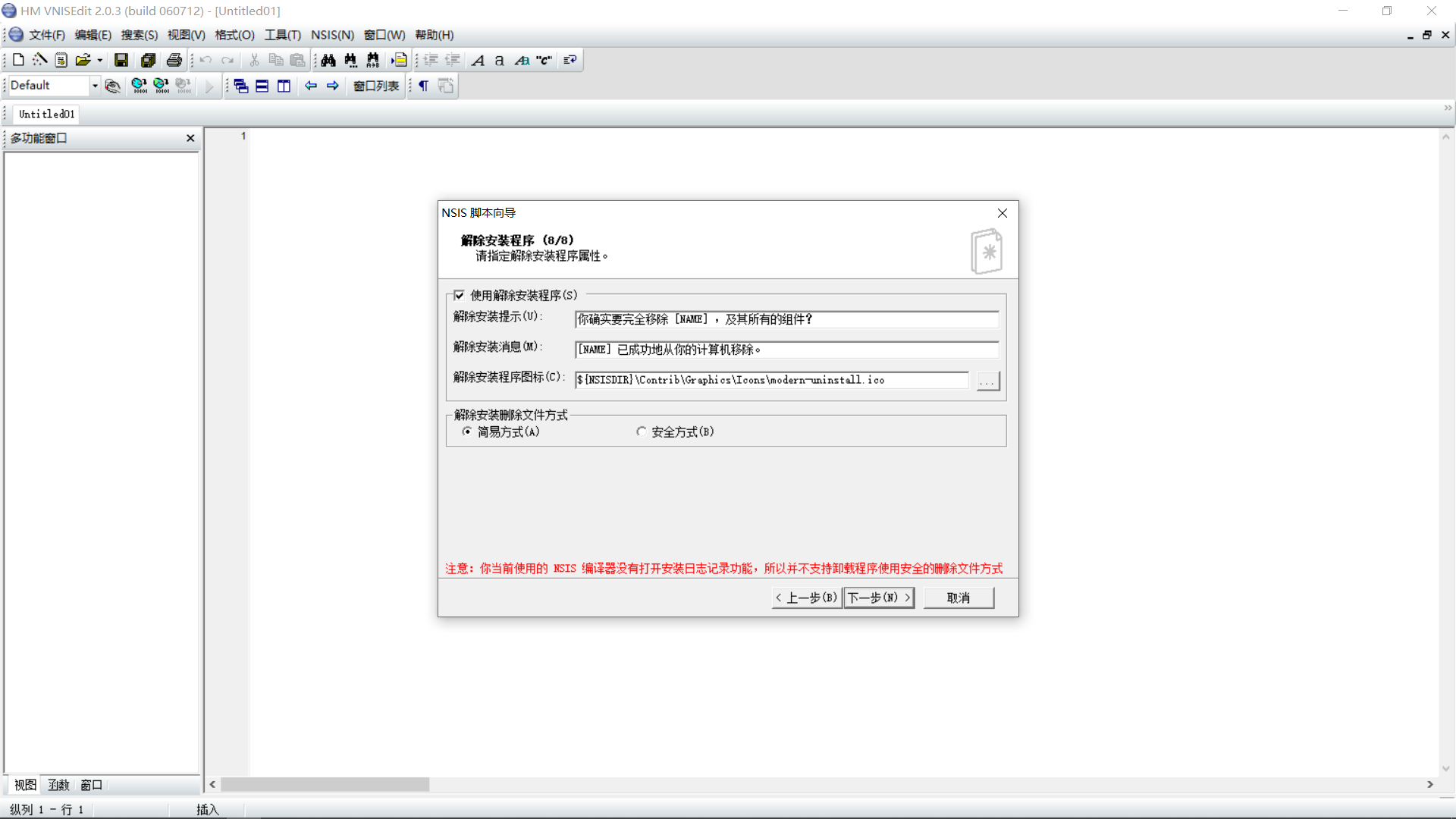Select 安全方式(B) radio button
Image resolution: width=1456 pixels, height=819 pixels.
(642, 431)
